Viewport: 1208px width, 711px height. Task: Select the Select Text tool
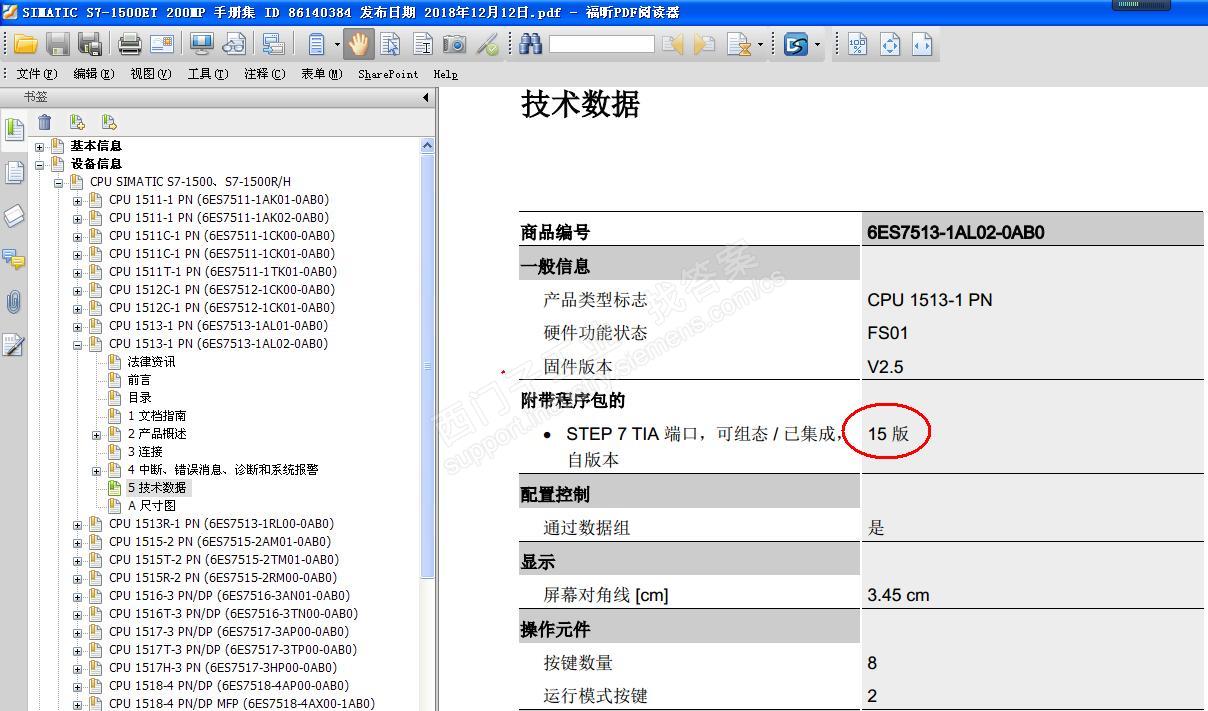click(x=422, y=44)
